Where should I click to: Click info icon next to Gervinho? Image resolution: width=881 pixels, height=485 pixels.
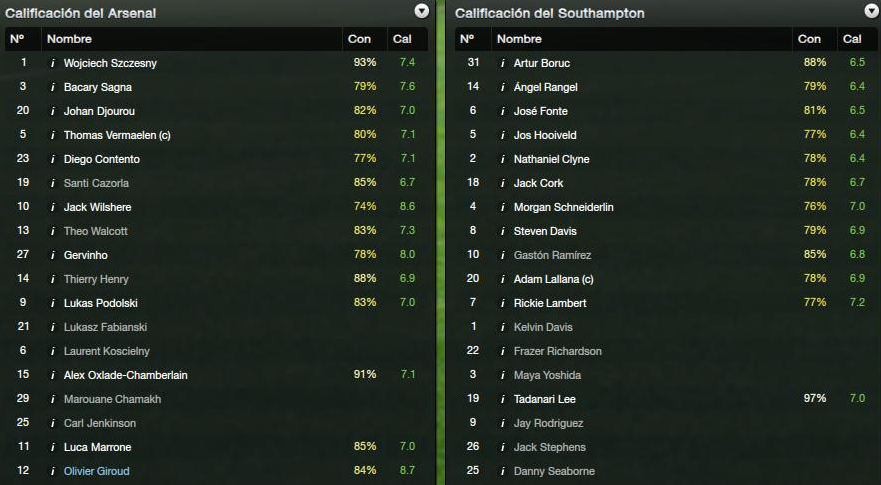coord(53,255)
